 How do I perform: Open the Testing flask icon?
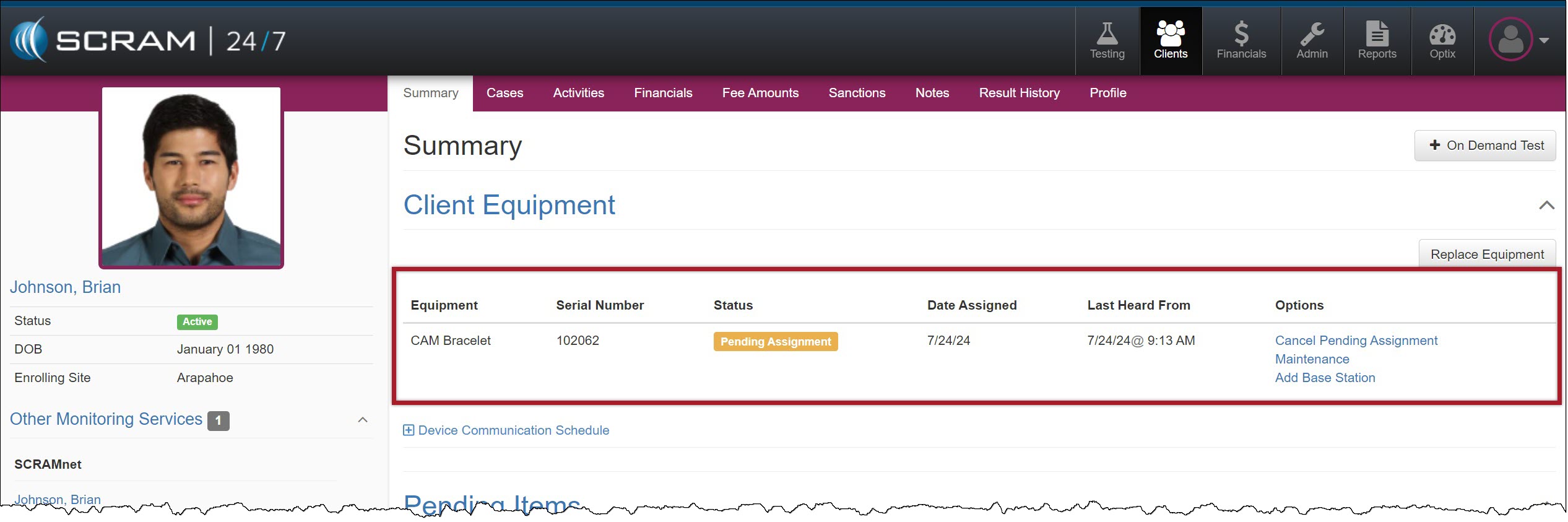tap(1107, 35)
